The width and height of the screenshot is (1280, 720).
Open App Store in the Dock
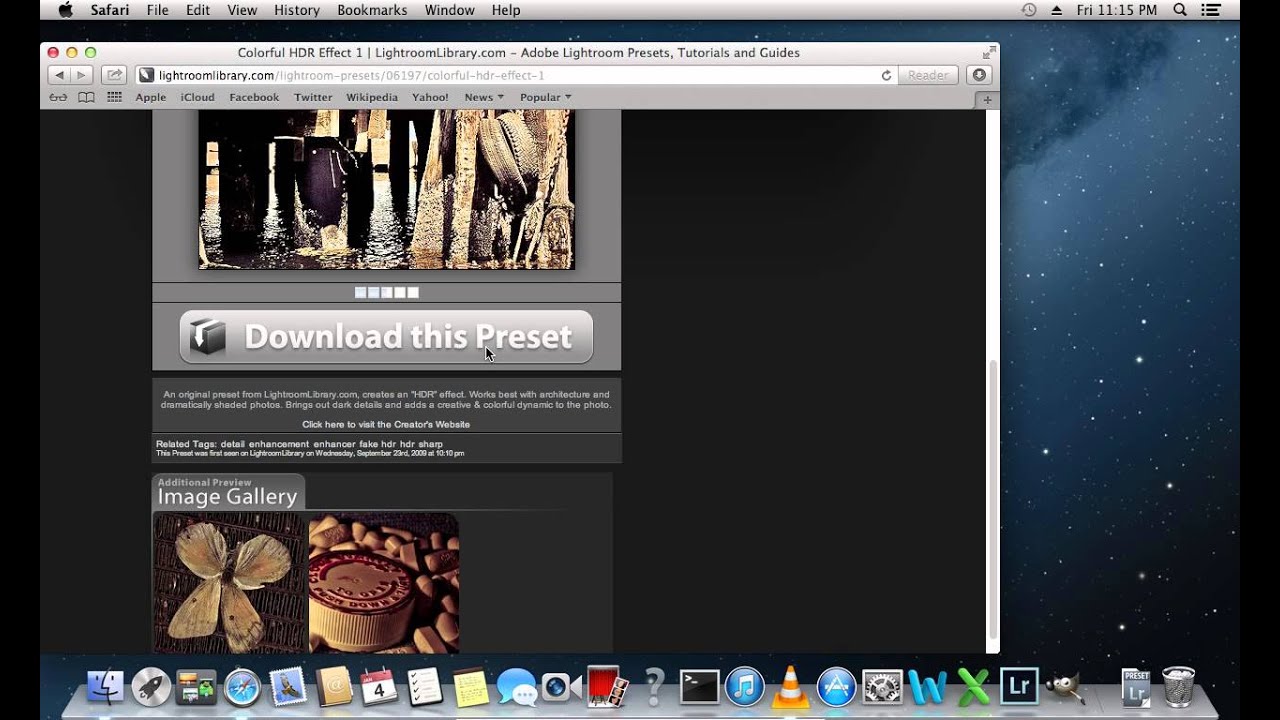tap(836, 687)
